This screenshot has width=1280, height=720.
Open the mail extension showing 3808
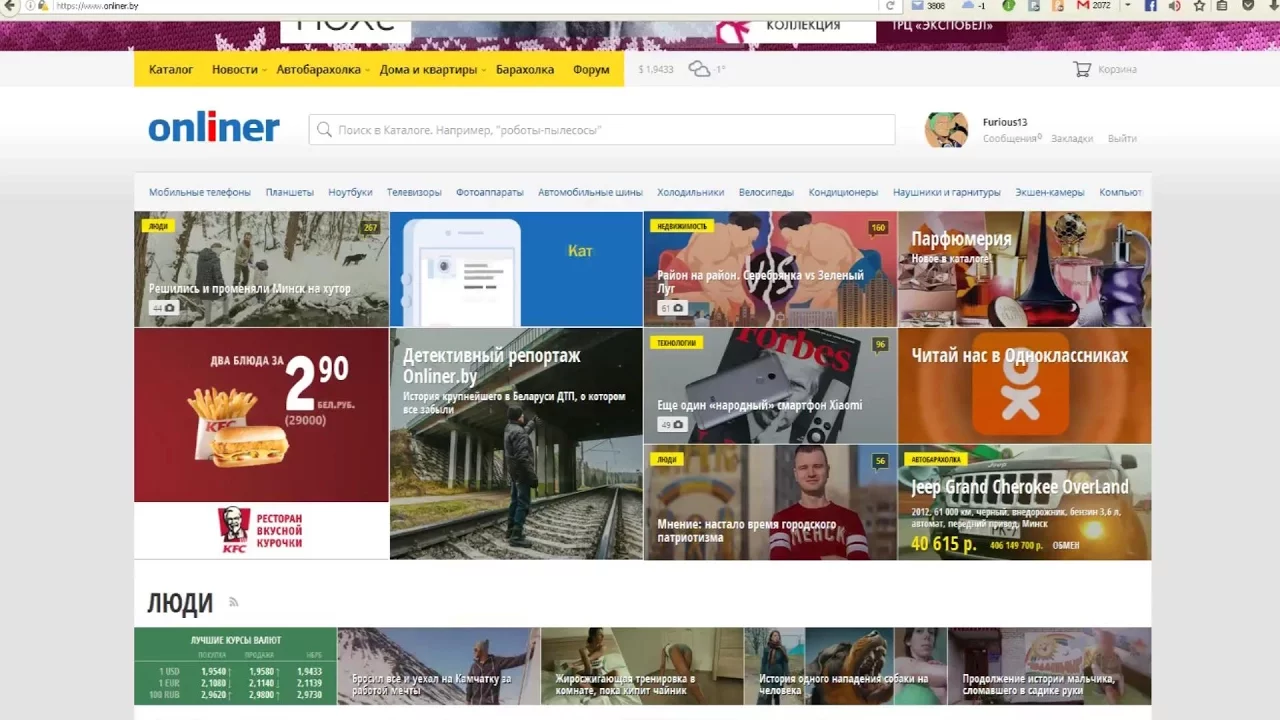(927, 6)
